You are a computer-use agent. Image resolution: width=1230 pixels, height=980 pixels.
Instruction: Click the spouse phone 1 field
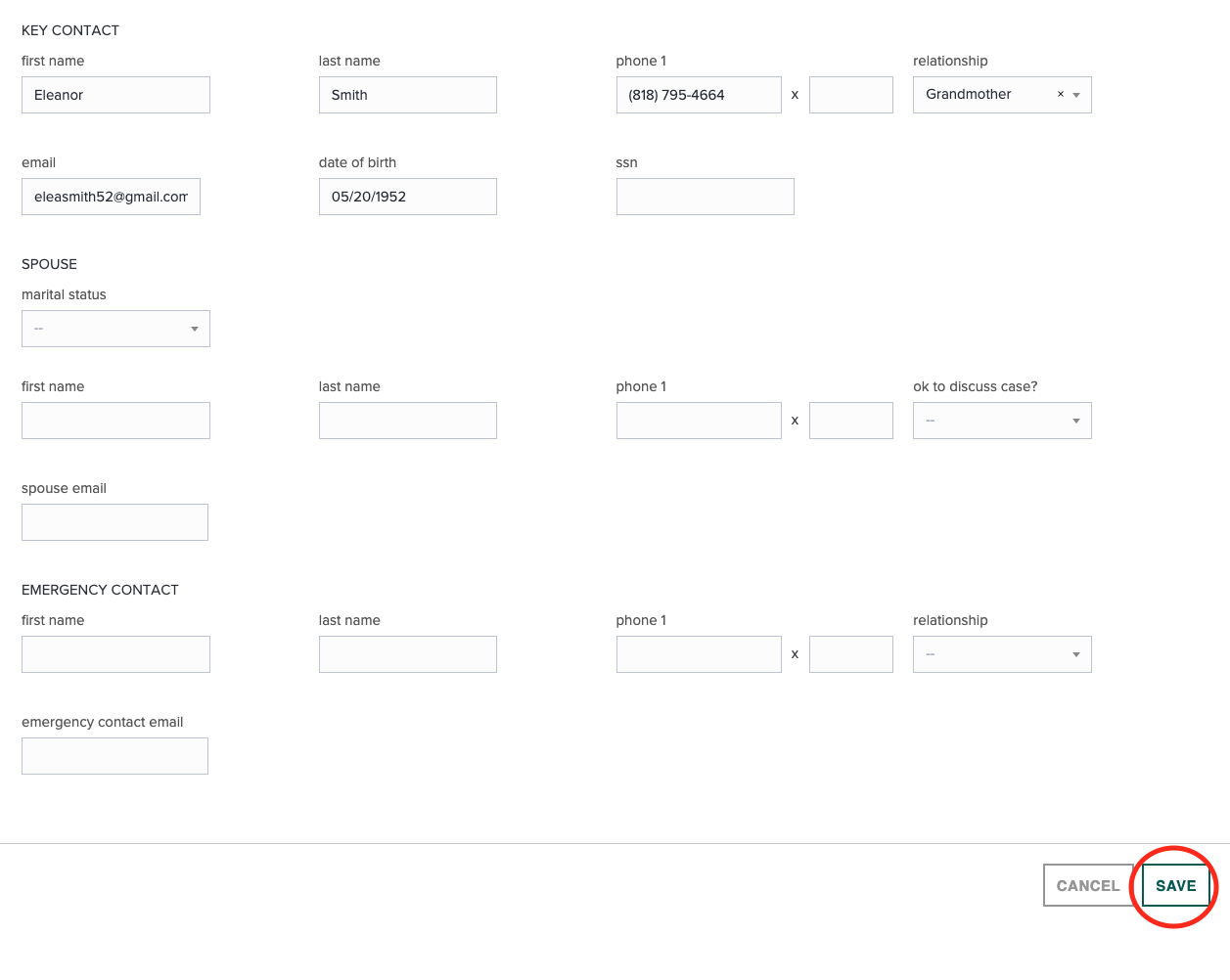(x=698, y=420)
